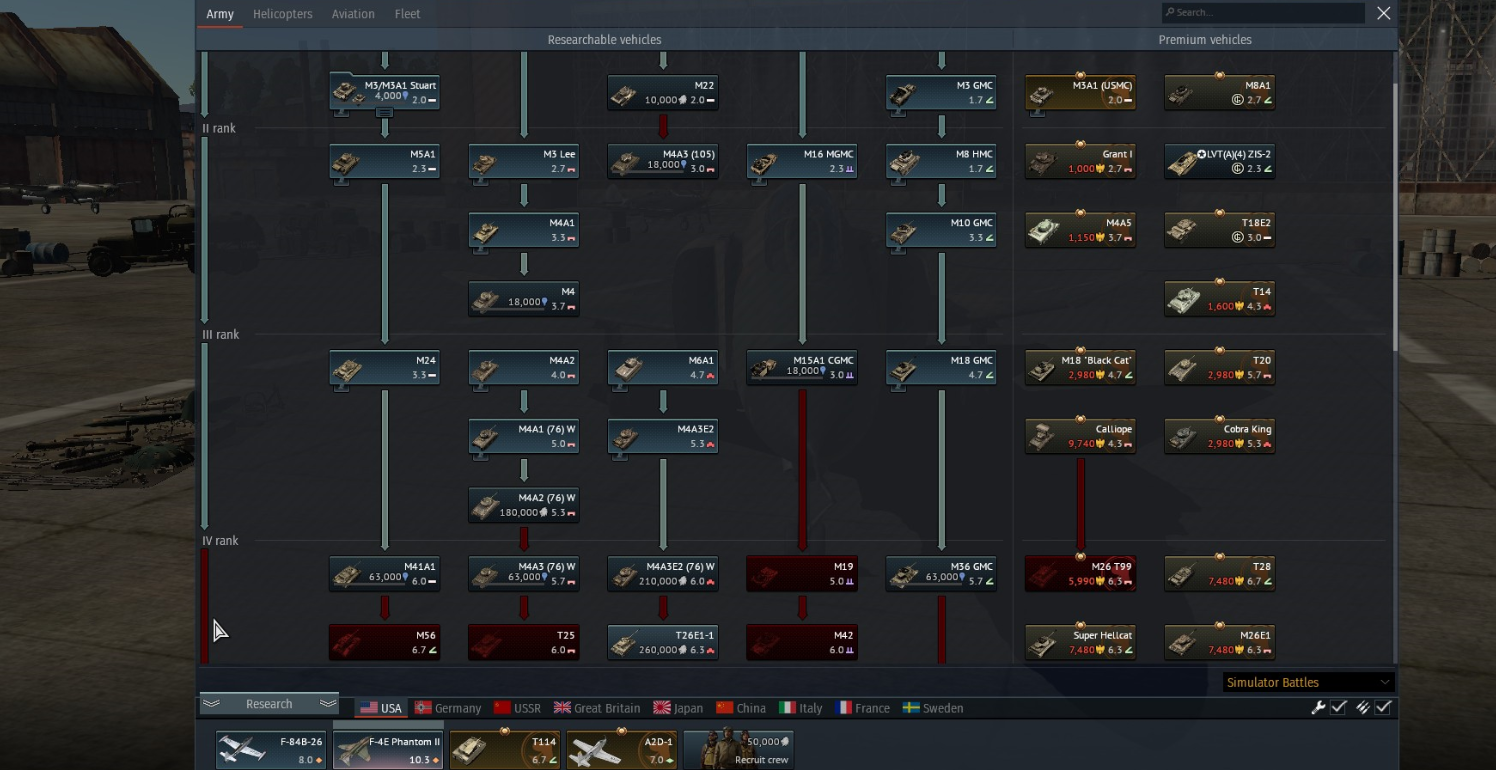Viewport: 1496px width, 770px height.
Task: Select the M5A1 tank card
Action: [384, 162]
